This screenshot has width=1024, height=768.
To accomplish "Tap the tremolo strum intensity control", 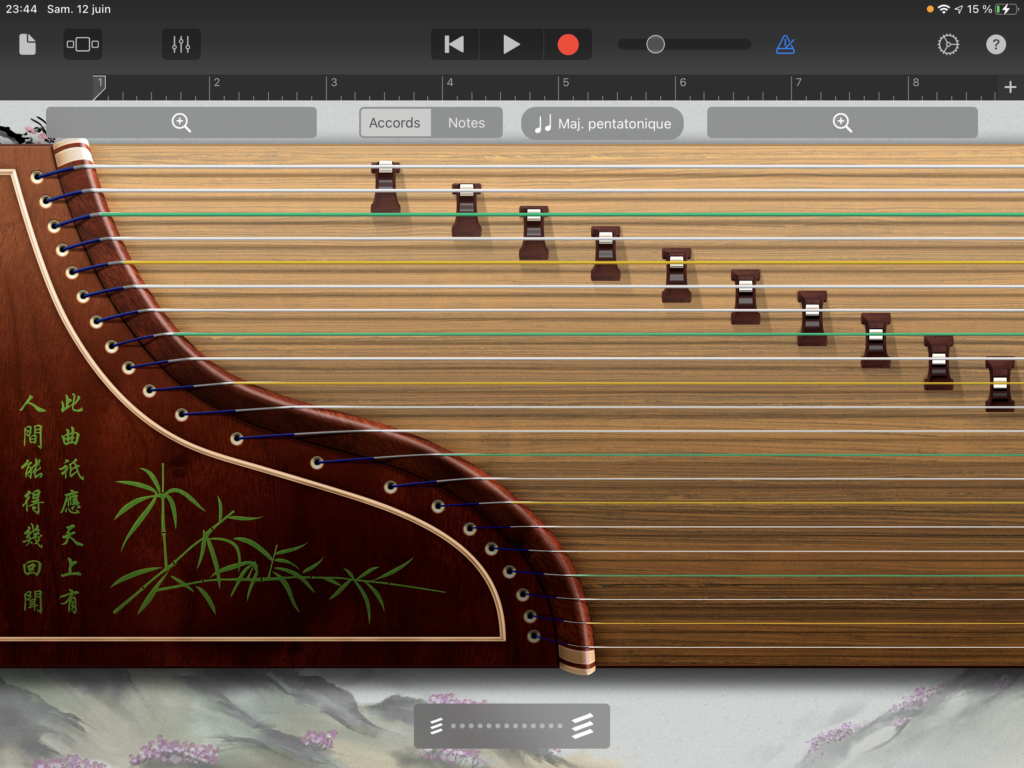I will (x=511, y=726).
